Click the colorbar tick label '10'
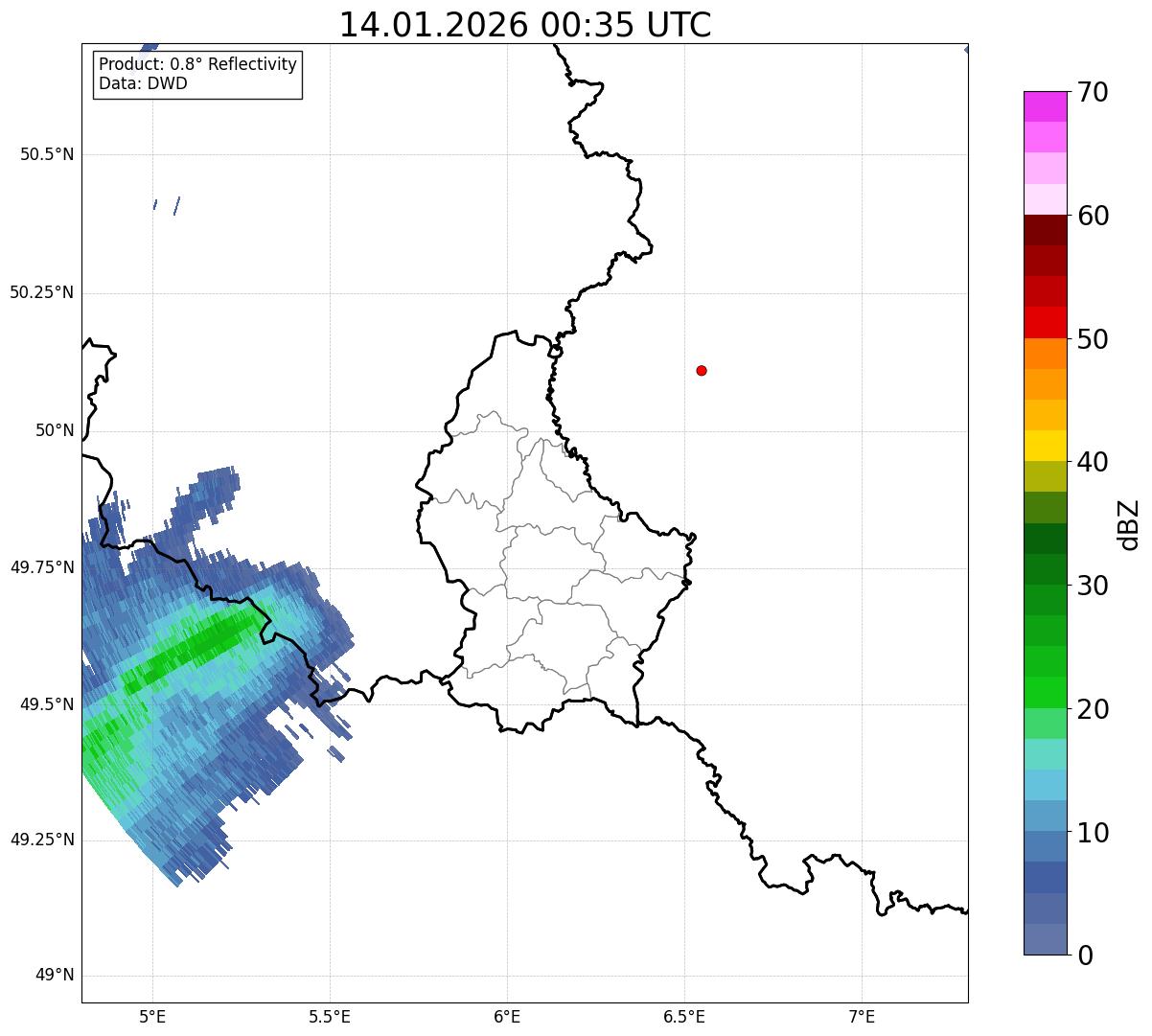Image resolution: width=1152 pixels, height=1036 pixels. (1093, 832)
